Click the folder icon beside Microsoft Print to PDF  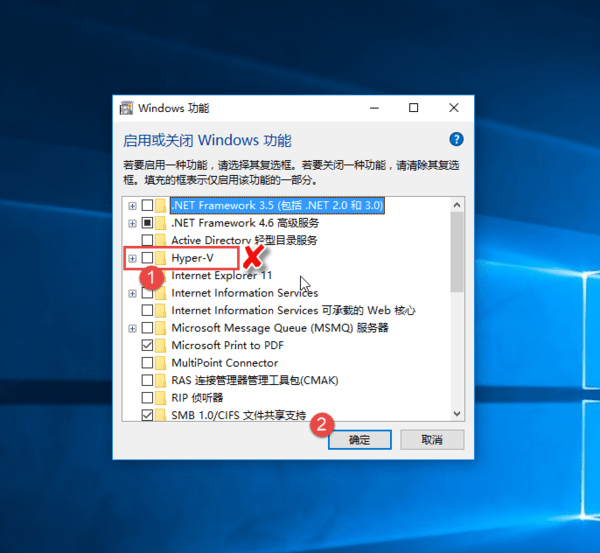[x=162, y=345]
